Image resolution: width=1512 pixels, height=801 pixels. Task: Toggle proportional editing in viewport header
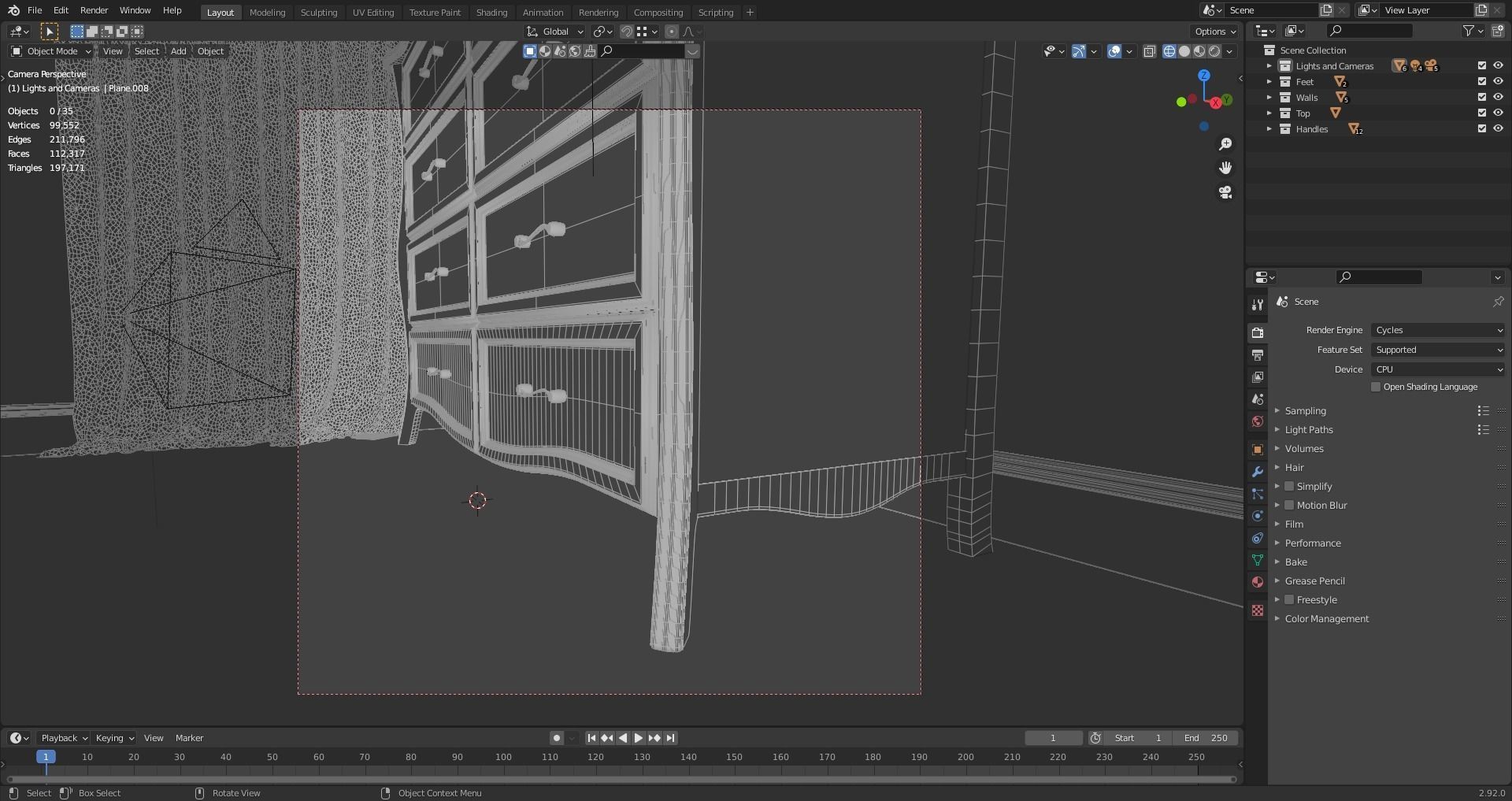point(671,32)
